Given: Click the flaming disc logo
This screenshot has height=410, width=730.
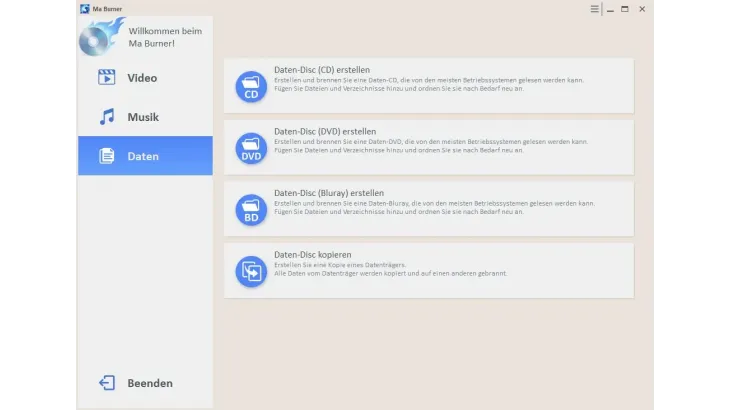Looking at the screenshot, I should pos(101,38).
